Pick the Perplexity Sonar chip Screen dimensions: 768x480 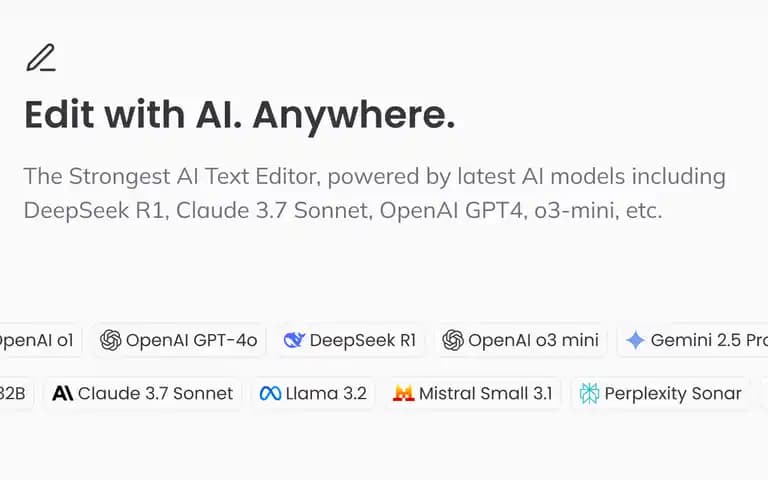click(x=661, y=393)
